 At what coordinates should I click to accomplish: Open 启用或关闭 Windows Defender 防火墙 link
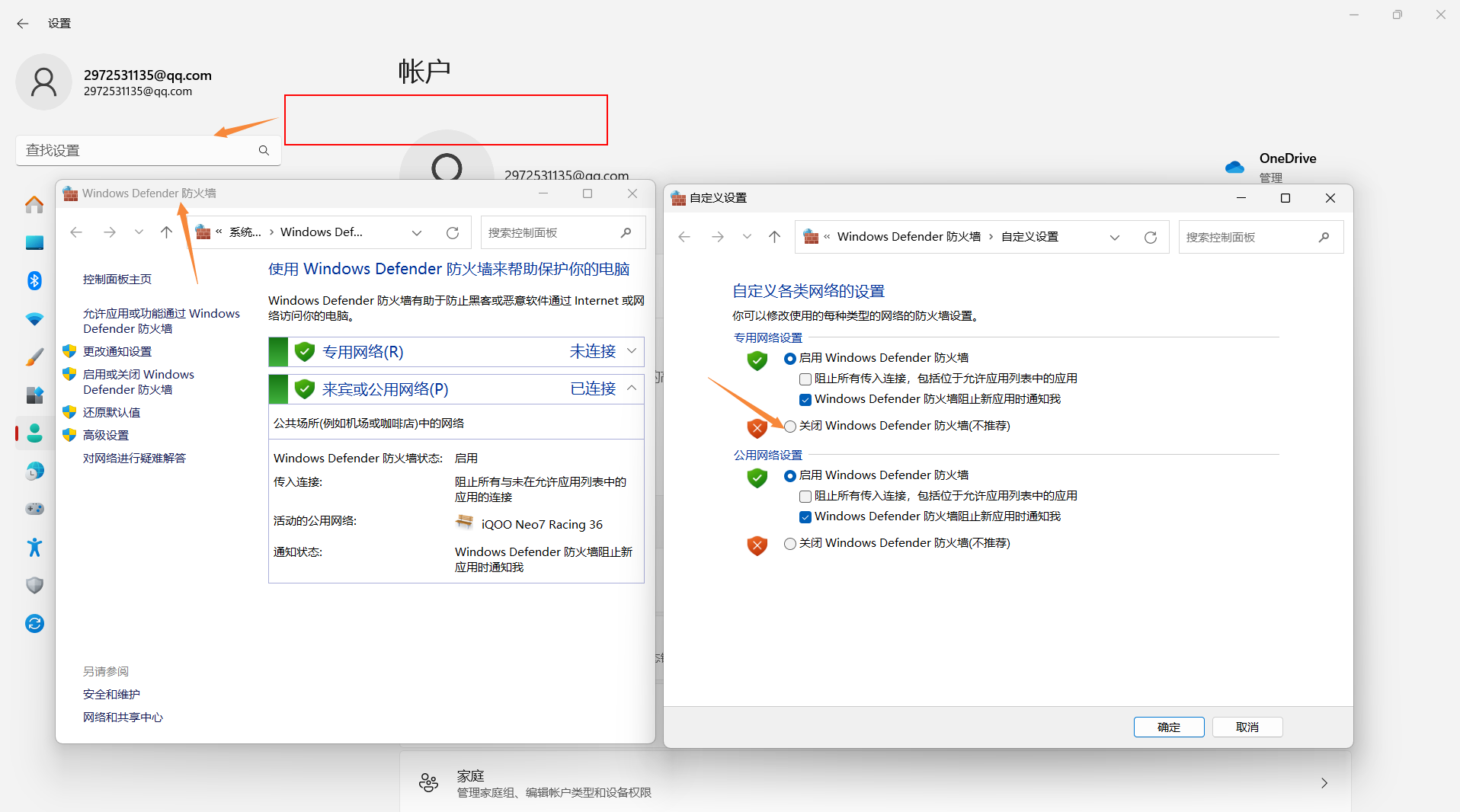(139, 382)
